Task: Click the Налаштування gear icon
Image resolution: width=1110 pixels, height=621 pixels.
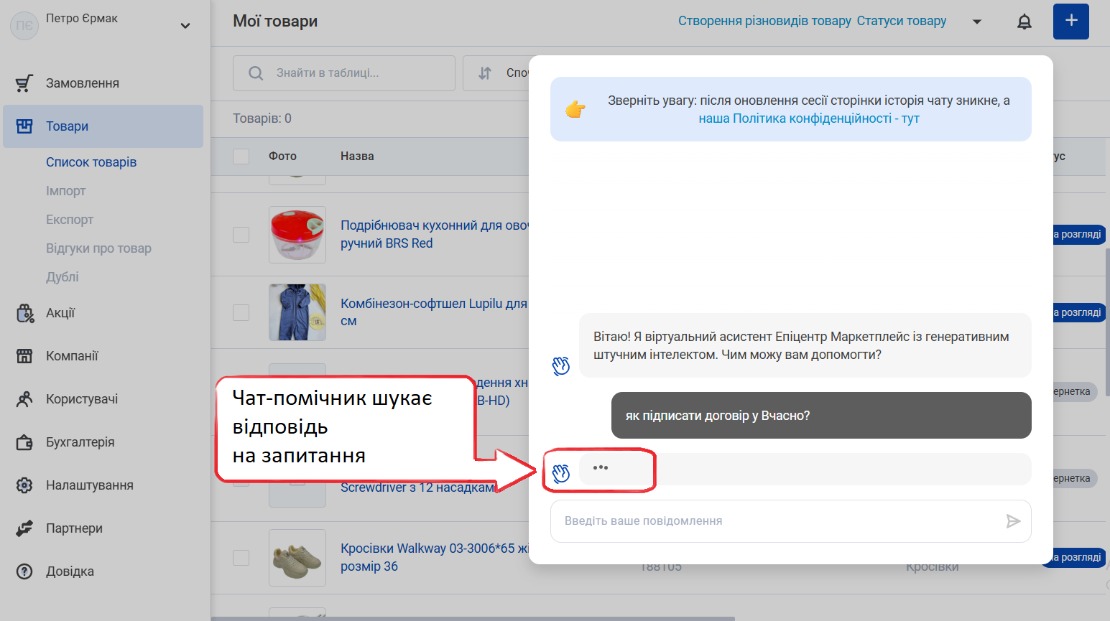Action: 24,485
